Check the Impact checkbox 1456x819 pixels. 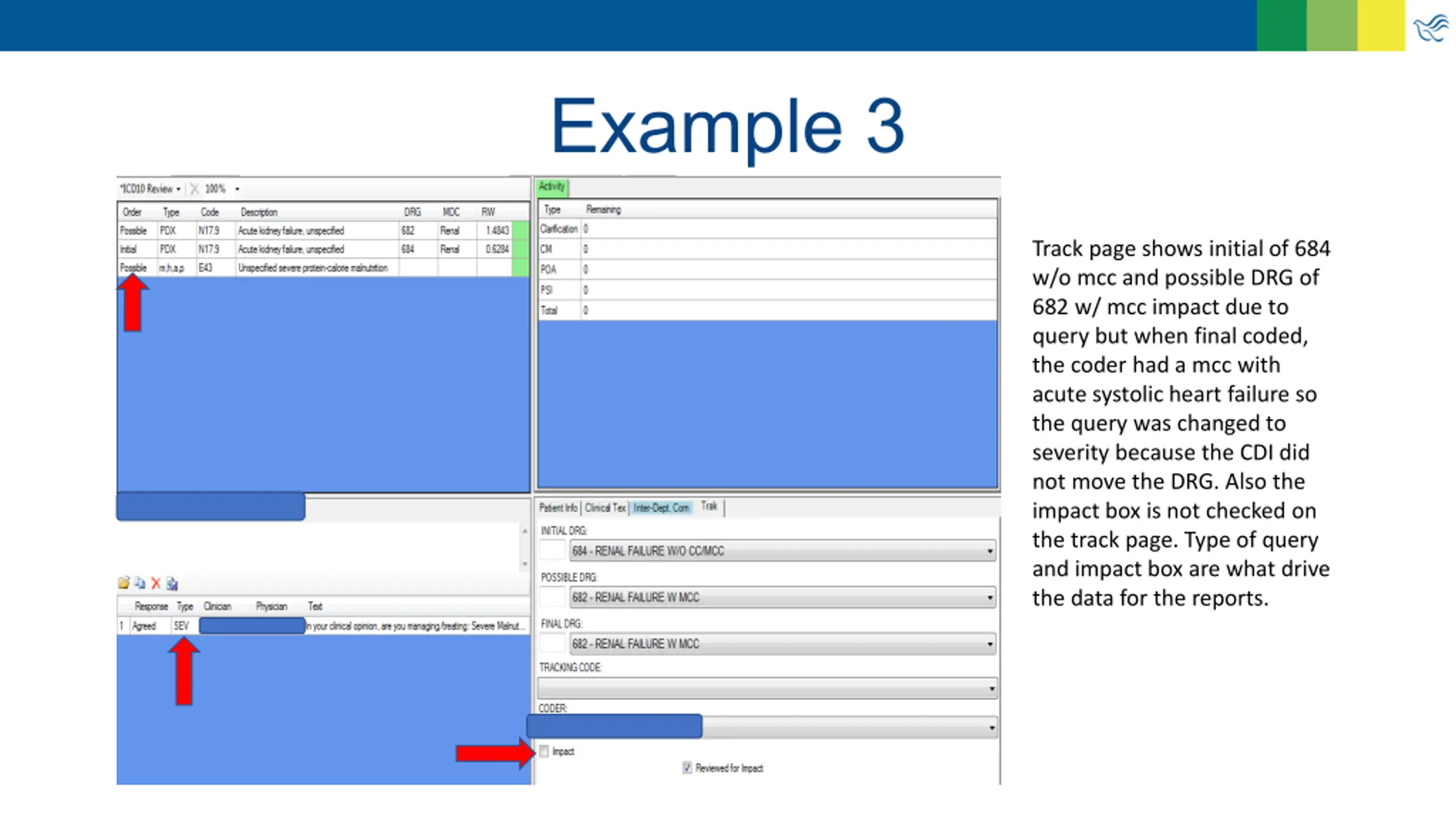[544, 751]
